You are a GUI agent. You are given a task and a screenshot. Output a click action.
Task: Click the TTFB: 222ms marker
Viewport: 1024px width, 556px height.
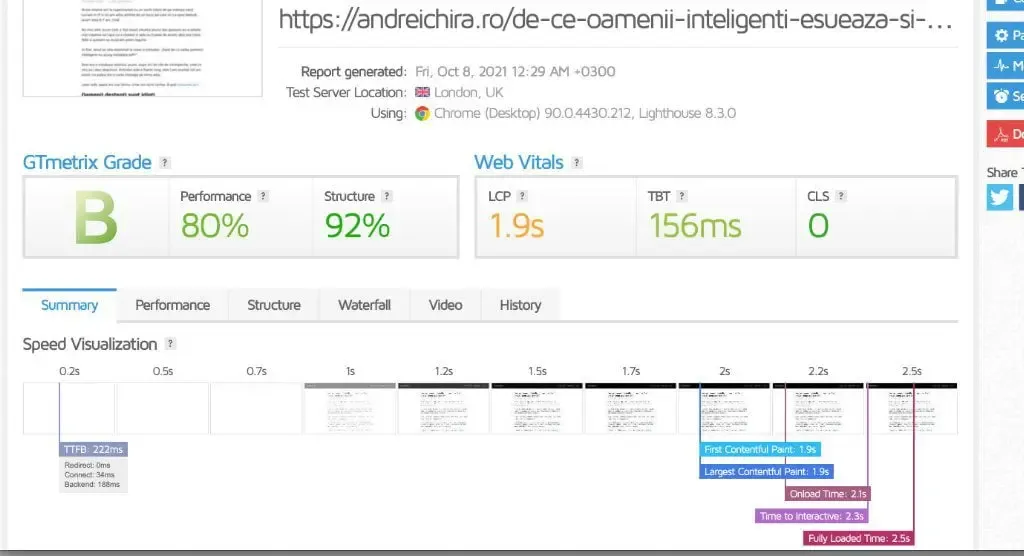[93, 450]
